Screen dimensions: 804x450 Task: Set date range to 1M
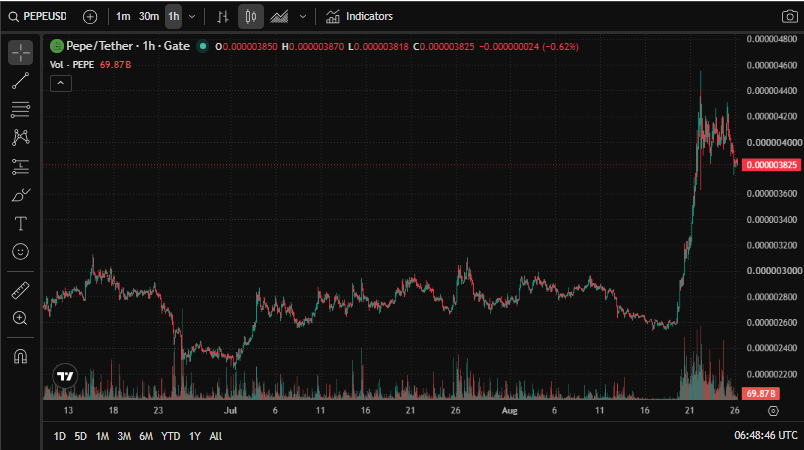click(102, 436)
